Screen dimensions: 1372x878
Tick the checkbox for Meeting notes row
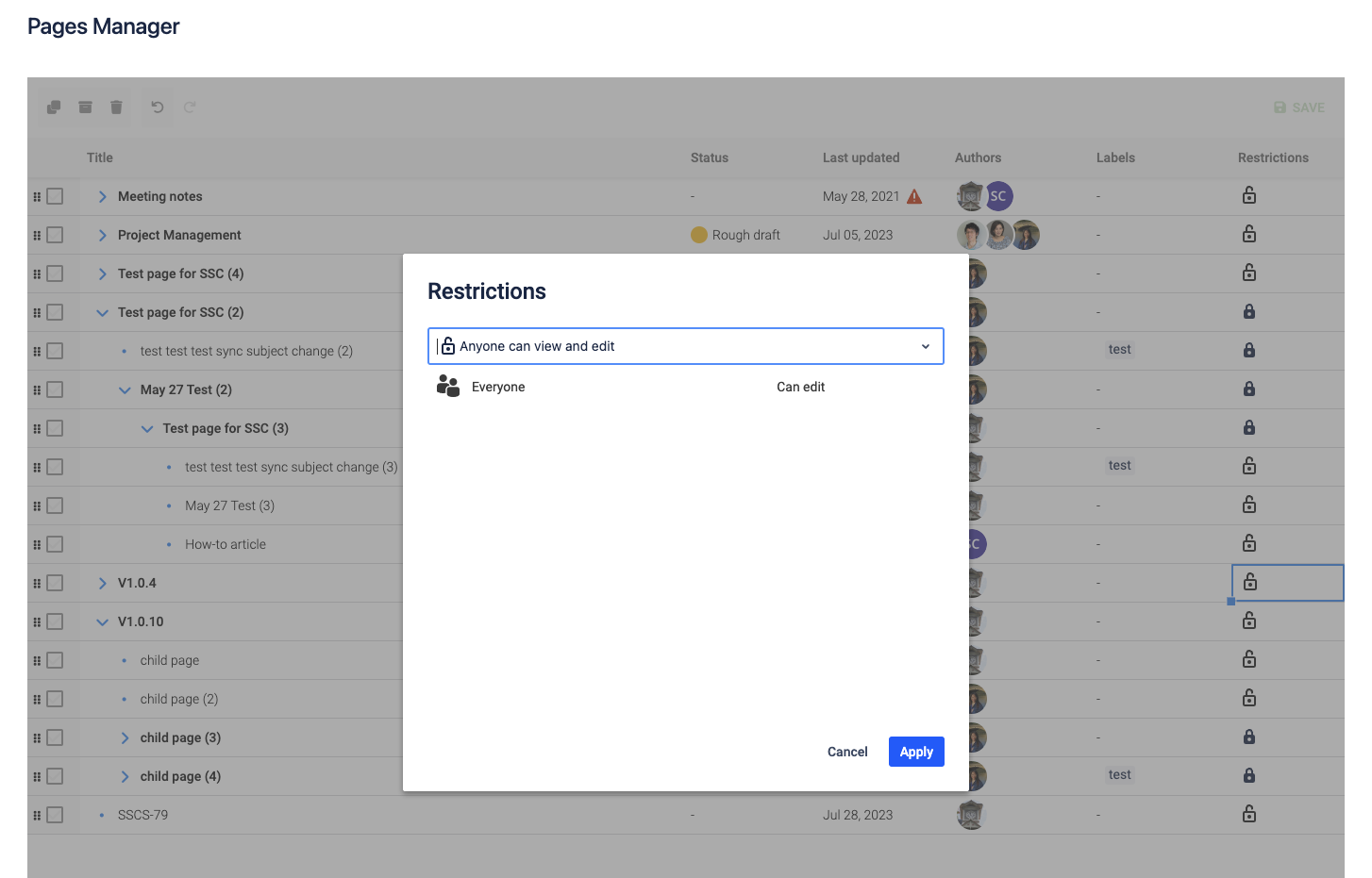click(55, 196)
